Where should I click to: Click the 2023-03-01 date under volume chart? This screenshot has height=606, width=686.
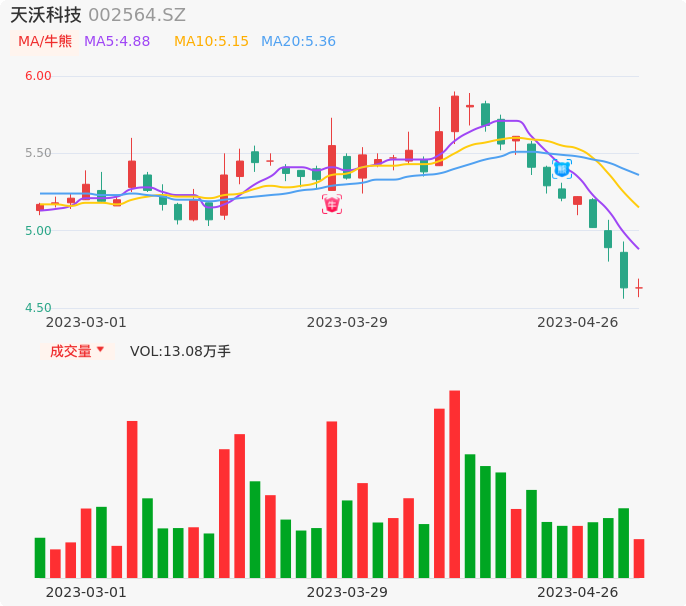(x=86, y=592)
